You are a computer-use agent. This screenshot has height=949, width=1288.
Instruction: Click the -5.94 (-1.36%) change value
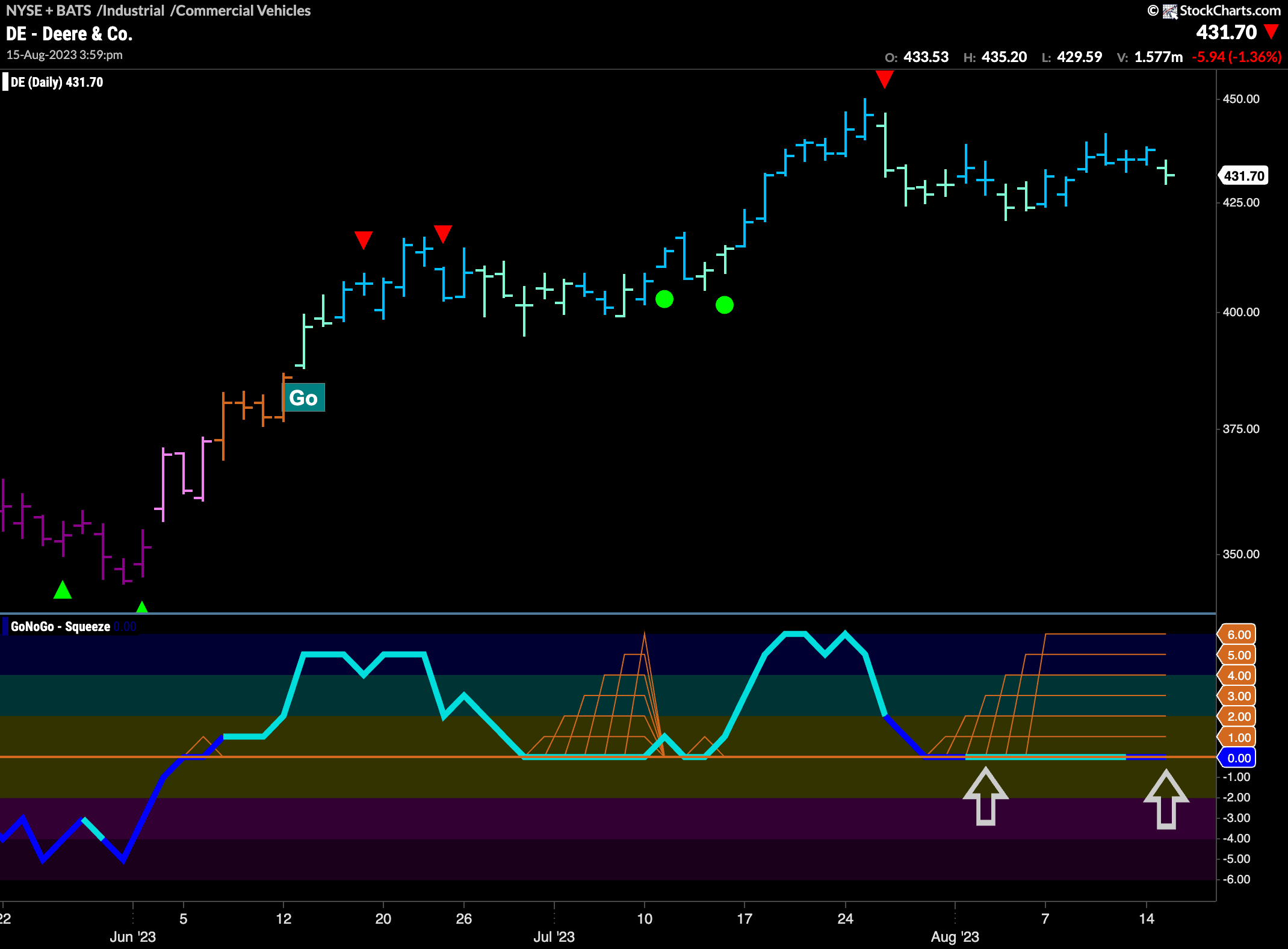pos(1237,57)
